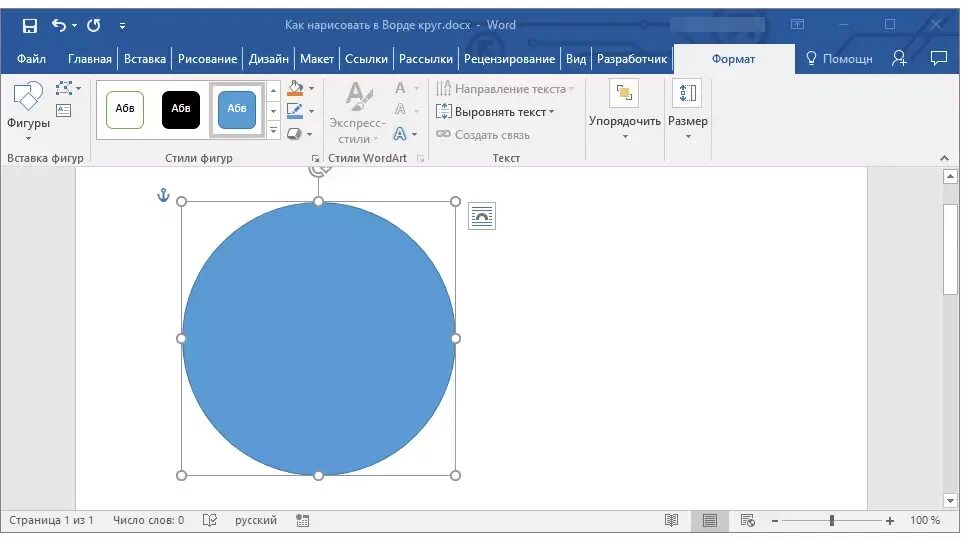The width and height of the screenshot is (968, 541).
Task: Open the Размер size menu
Action: coord(688,111)
